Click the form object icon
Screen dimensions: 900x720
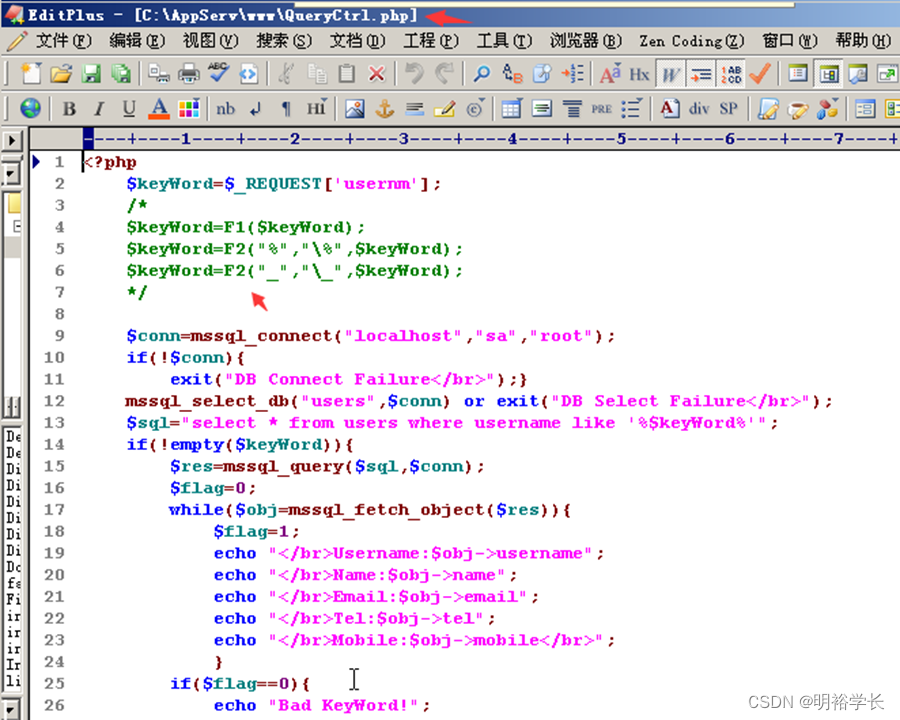(x=864, y=108)
